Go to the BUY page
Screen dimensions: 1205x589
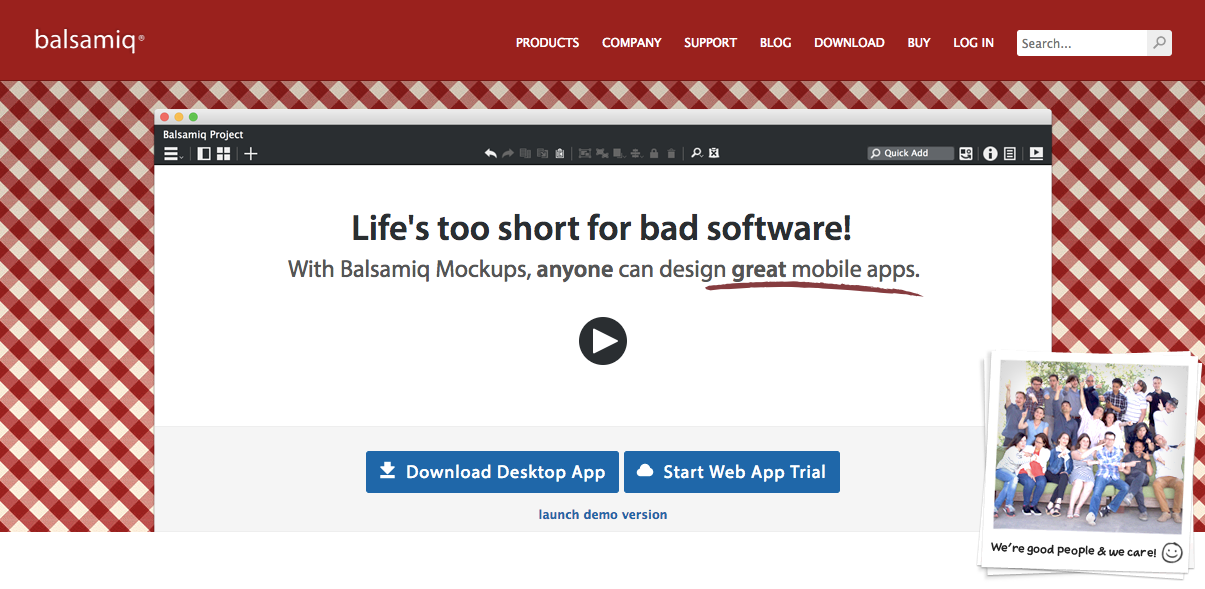pyautogui.click(x=919, y=43)
